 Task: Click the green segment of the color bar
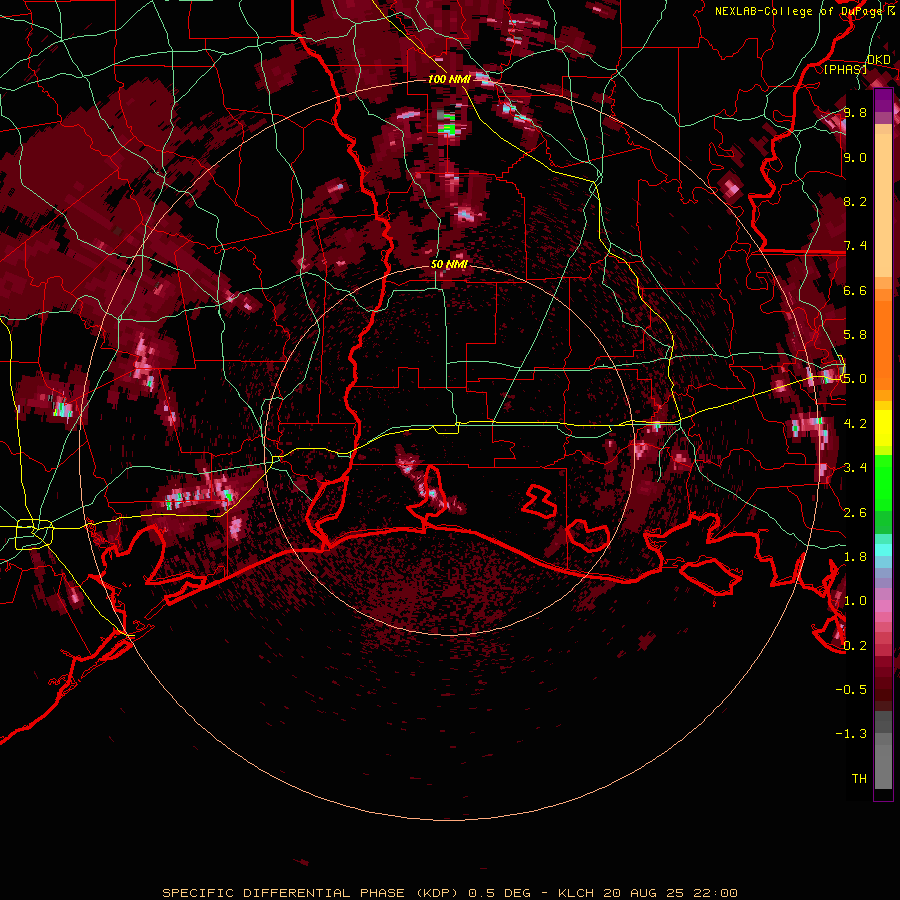click(883, 494)
